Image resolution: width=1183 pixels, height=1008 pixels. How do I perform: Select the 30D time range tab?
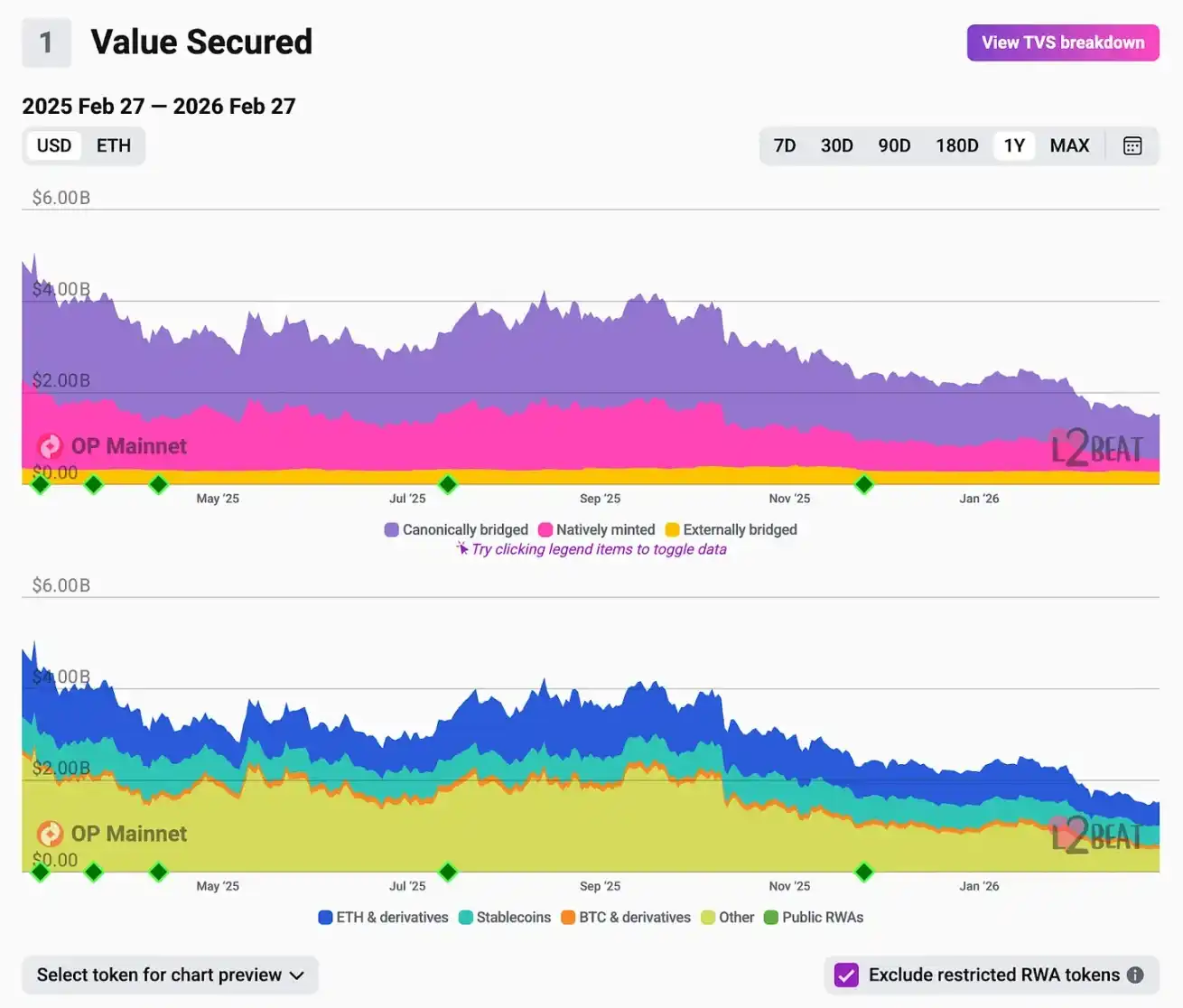(836, 145)
